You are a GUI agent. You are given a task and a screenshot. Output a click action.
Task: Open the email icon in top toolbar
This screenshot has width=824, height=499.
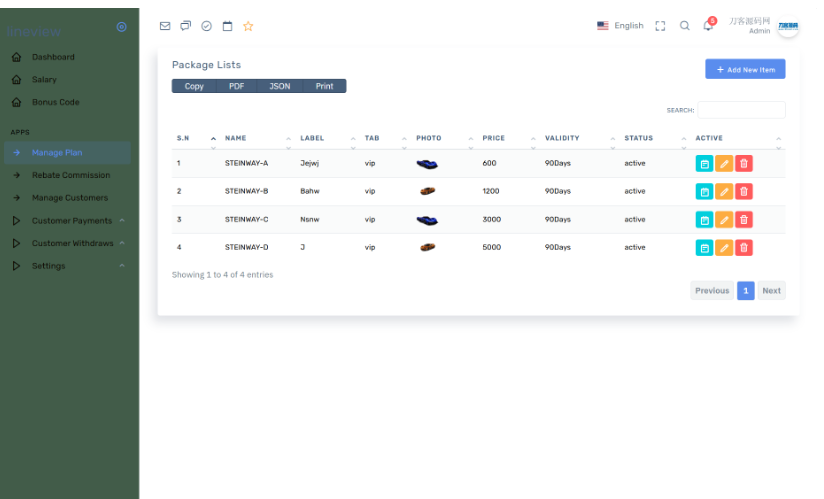165,26
